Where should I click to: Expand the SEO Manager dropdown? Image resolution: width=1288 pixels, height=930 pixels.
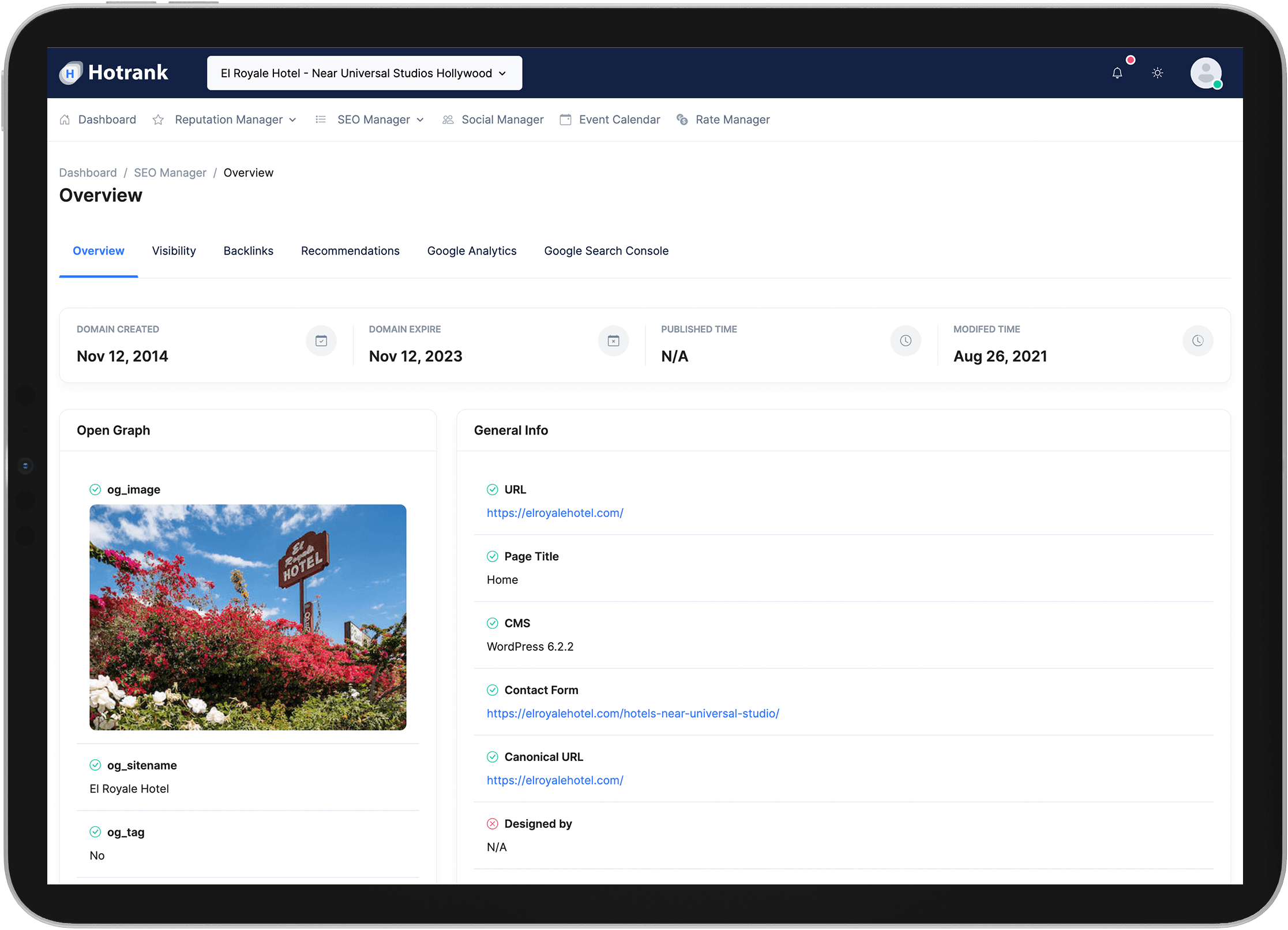click(x=380, y=120)
